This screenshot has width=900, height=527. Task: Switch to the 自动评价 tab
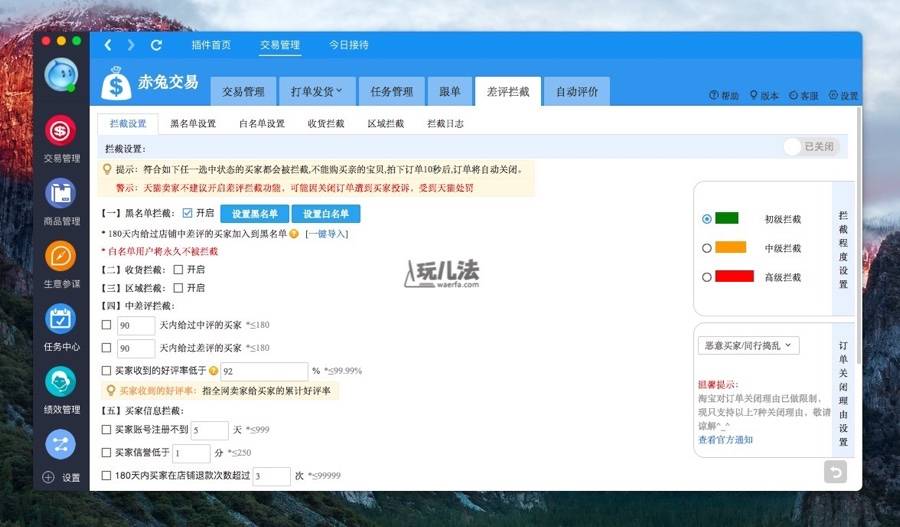[x=577, y=91]
